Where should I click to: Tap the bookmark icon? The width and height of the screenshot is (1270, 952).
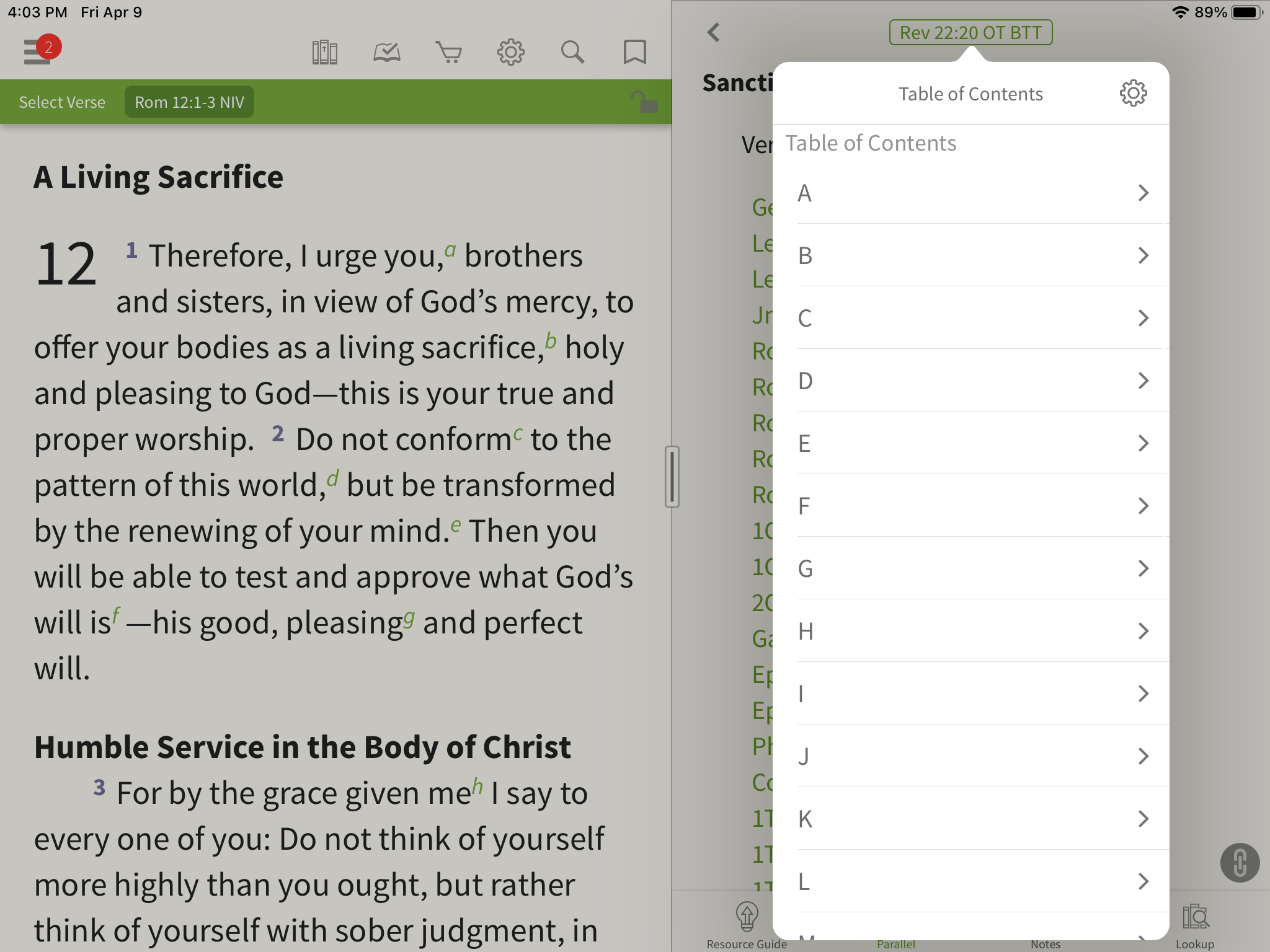634,53
